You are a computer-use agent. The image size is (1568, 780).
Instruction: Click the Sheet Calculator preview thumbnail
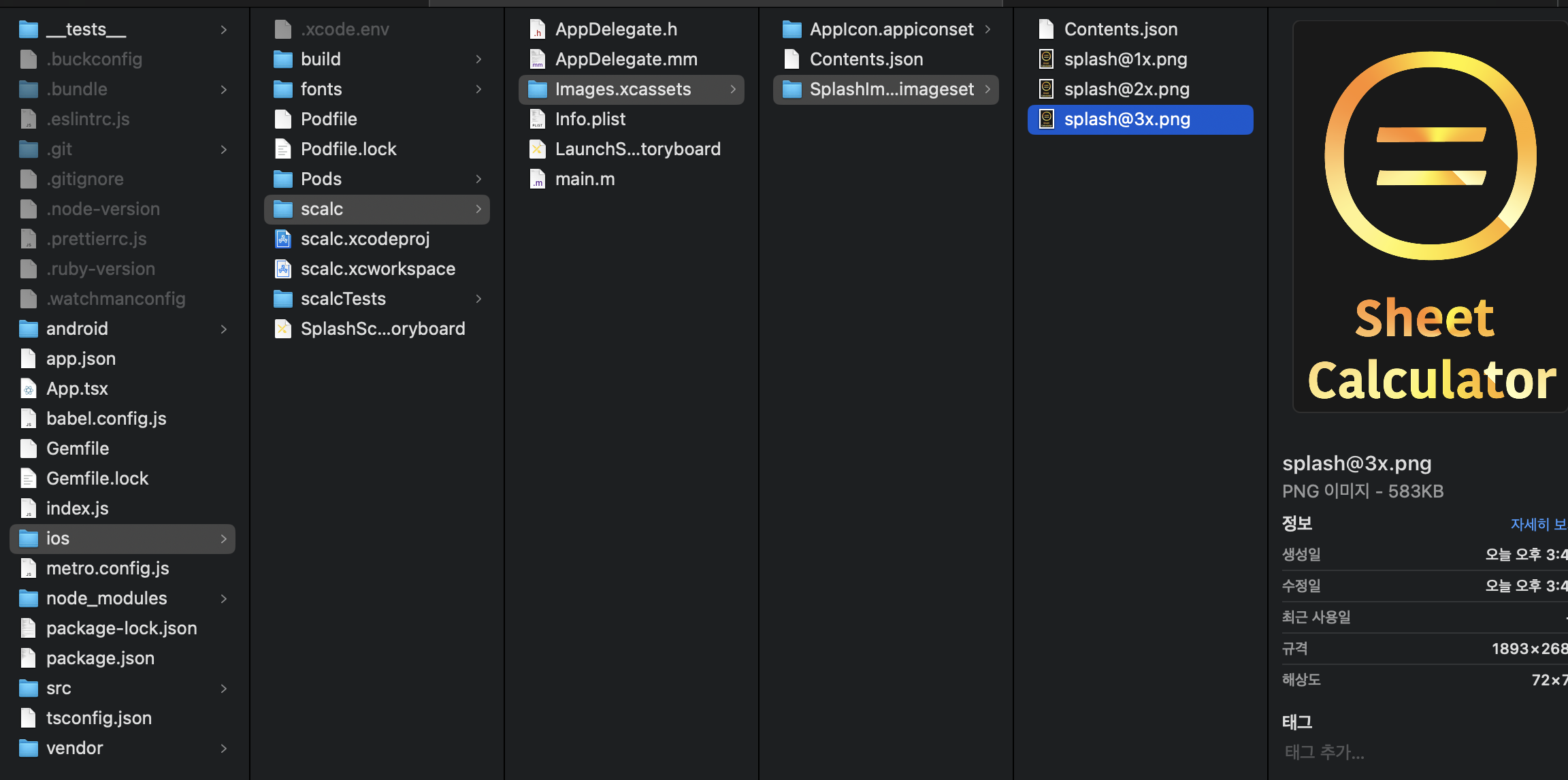click(1429, 218)
